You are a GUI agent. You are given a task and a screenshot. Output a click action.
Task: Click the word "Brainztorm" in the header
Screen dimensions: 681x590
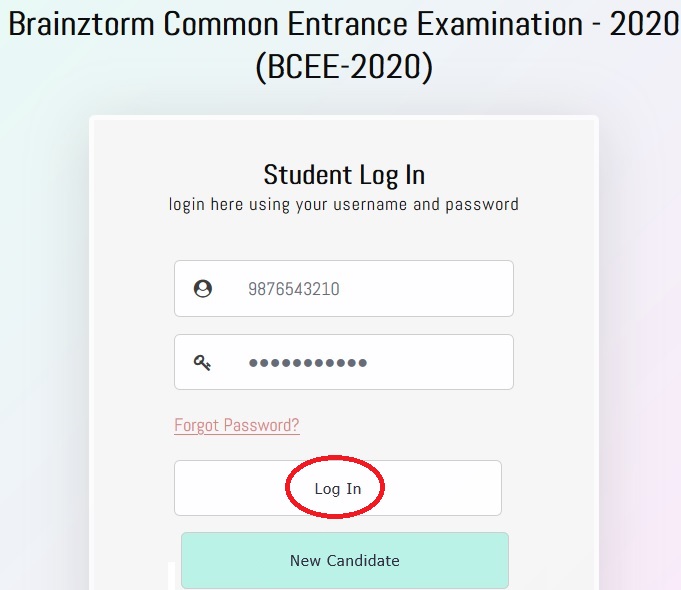(x=82, y=25)
